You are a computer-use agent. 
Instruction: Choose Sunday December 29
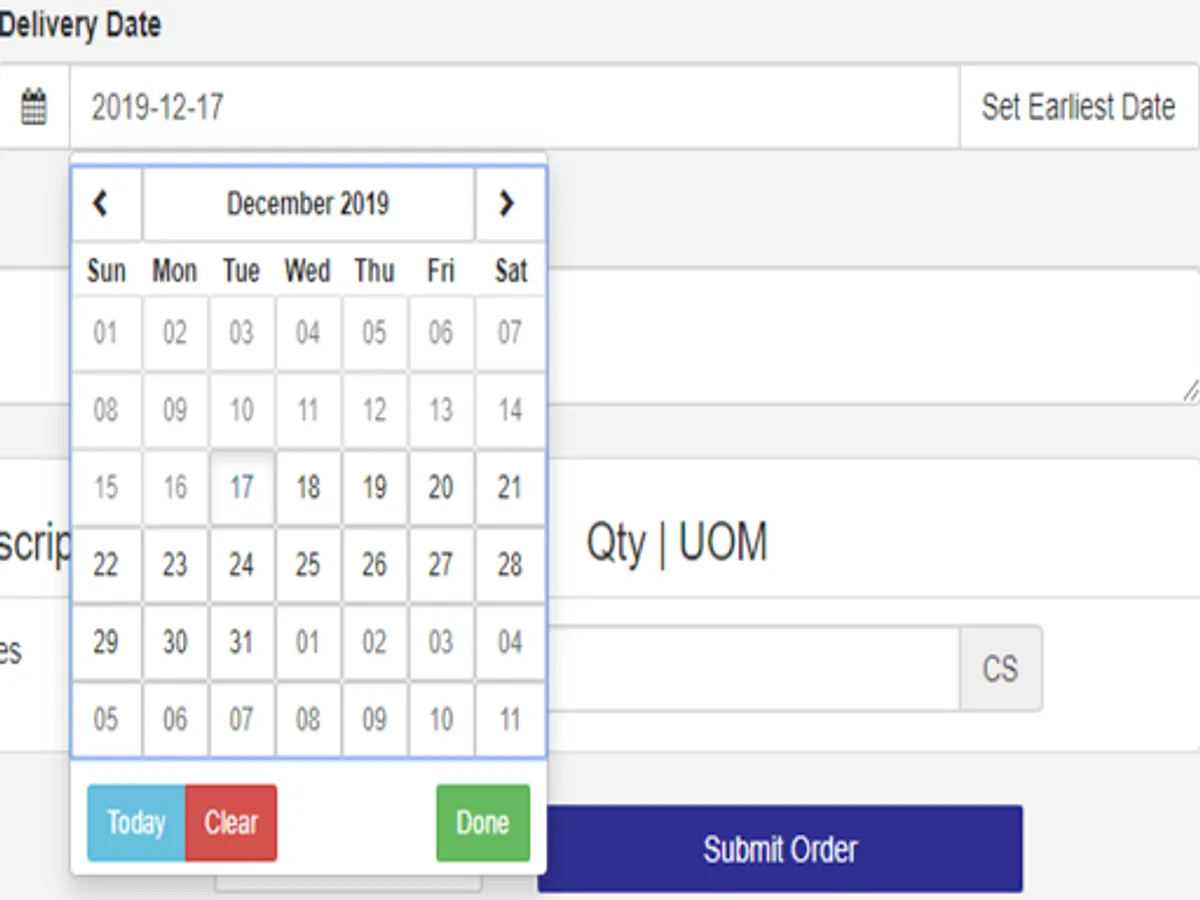point(106,642)
